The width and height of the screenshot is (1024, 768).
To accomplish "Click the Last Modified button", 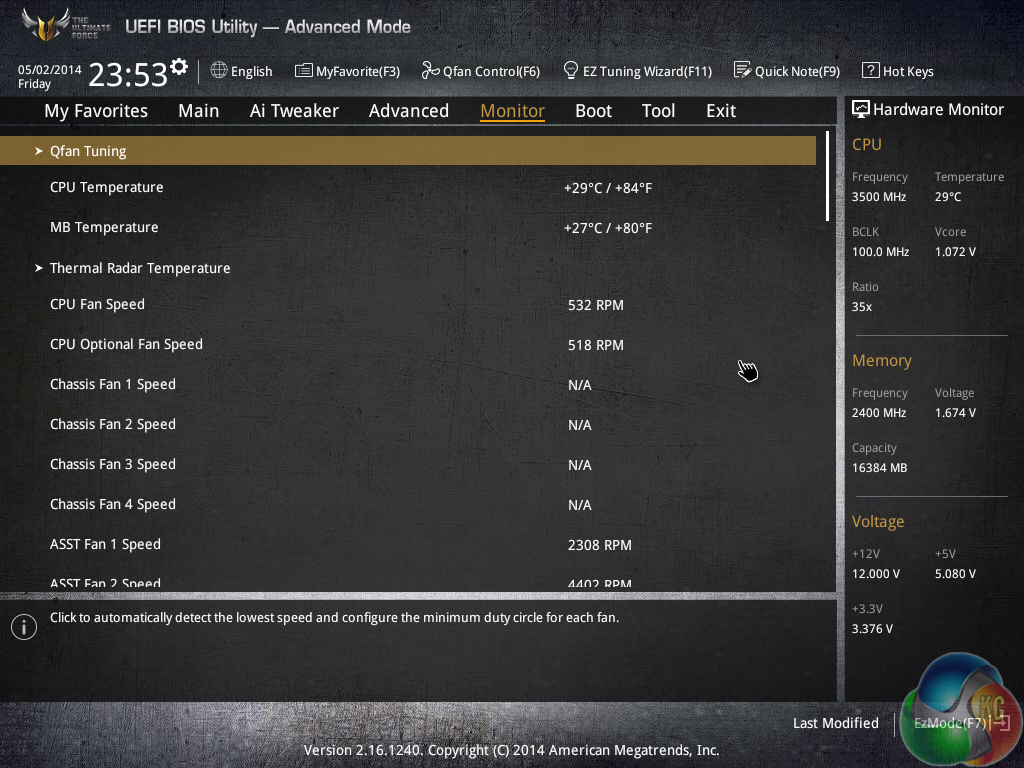I will (835, 723).
